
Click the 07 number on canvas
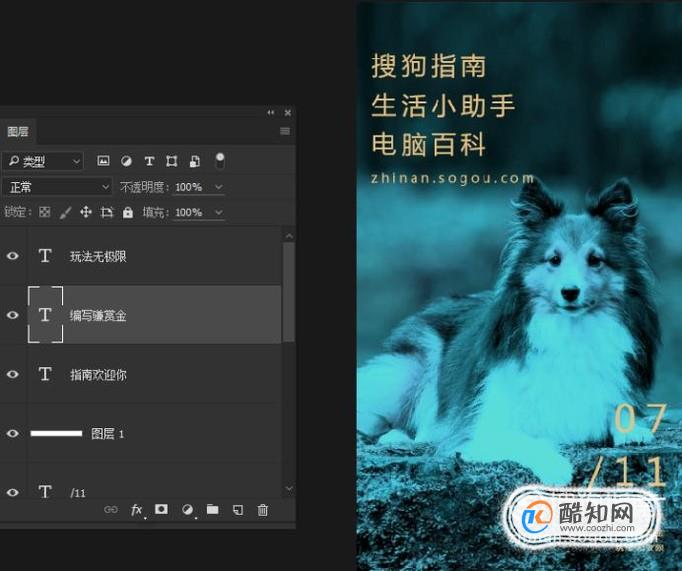[x=641, y=418]
